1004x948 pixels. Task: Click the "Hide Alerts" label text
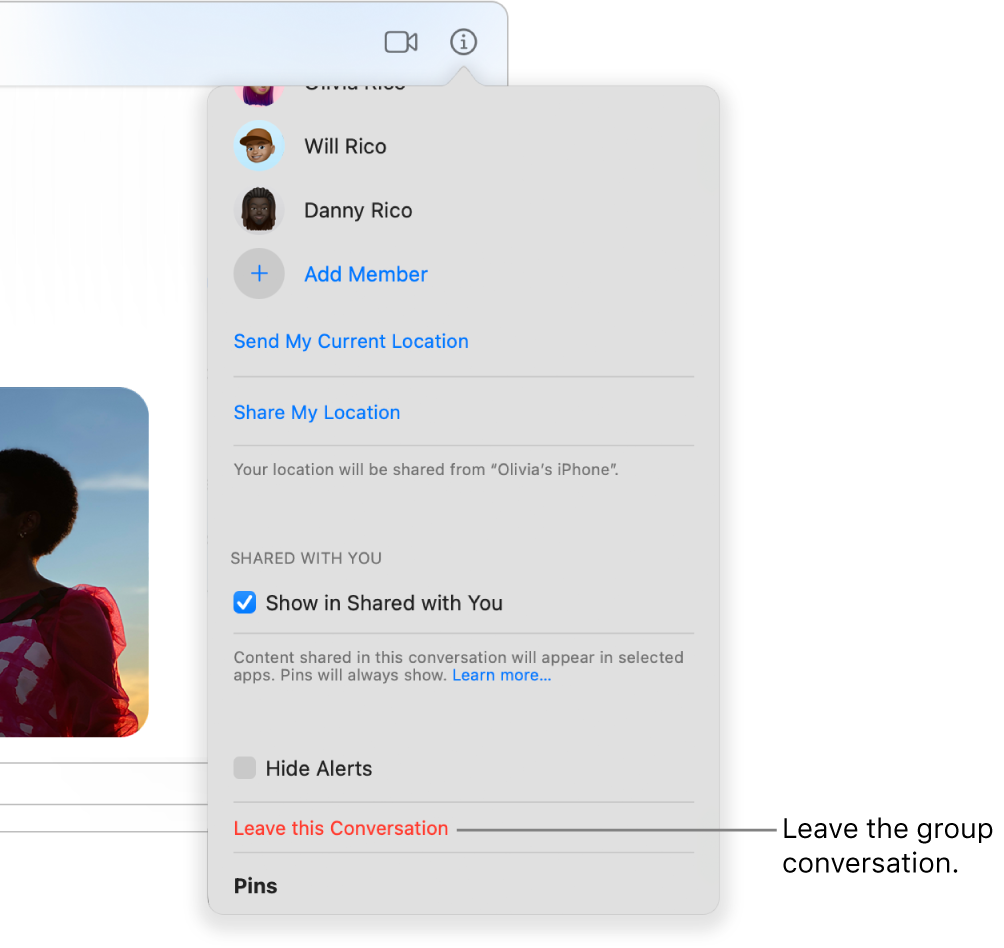319,768
